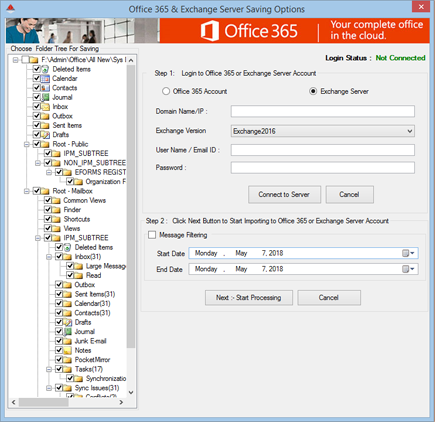Viewport: 435px width, 422px height.
Task: Click the Inbox folder icon near the top
Action: tap(45, 107)
